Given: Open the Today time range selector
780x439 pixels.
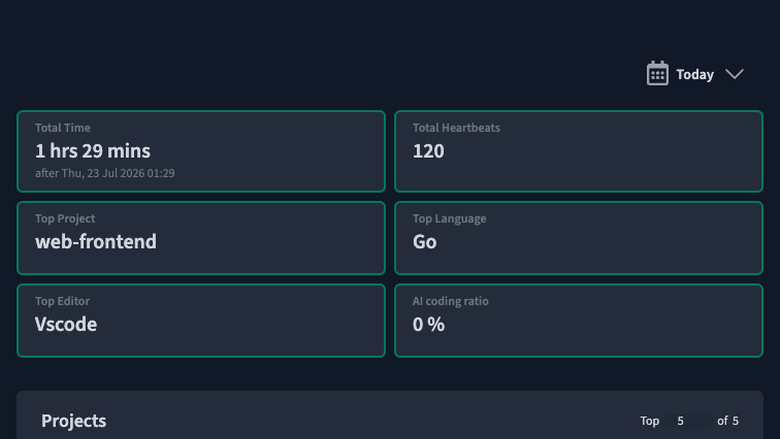Looking at the screenshot, I should coord(695,74).
